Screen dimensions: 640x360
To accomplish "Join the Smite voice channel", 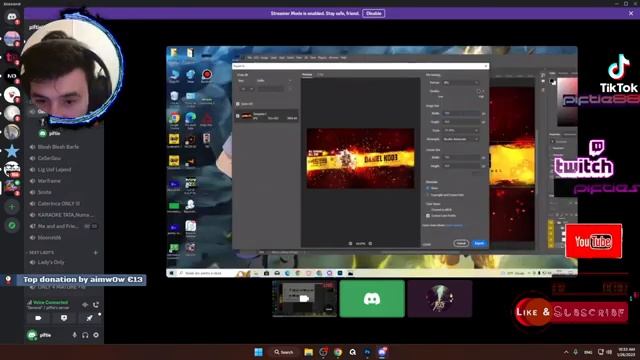I will click(x=63, y=192).
